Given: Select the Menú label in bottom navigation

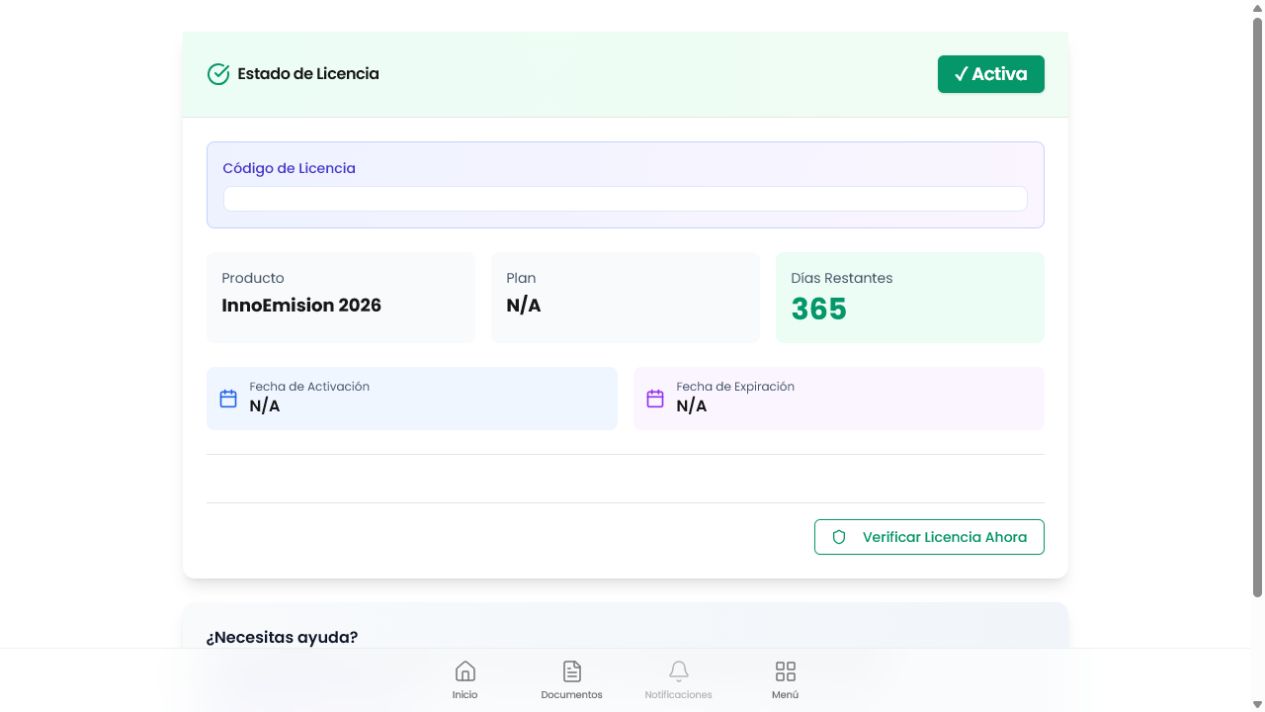Looking at the screenshot, I should pos(785,695).
